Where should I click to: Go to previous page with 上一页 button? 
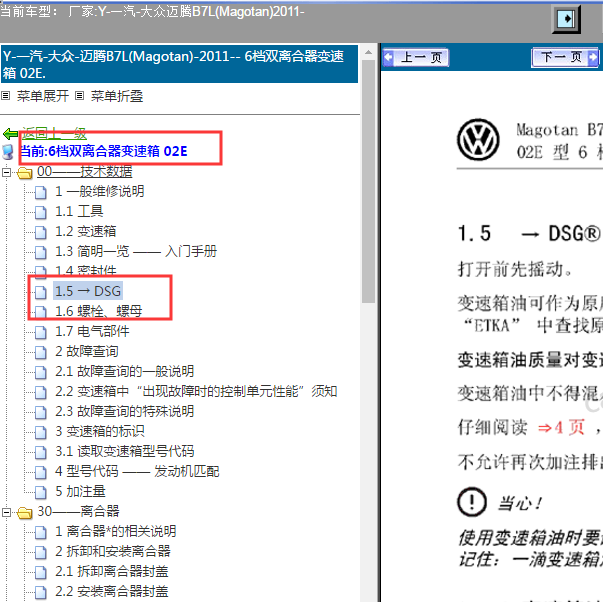coord(416,58)
